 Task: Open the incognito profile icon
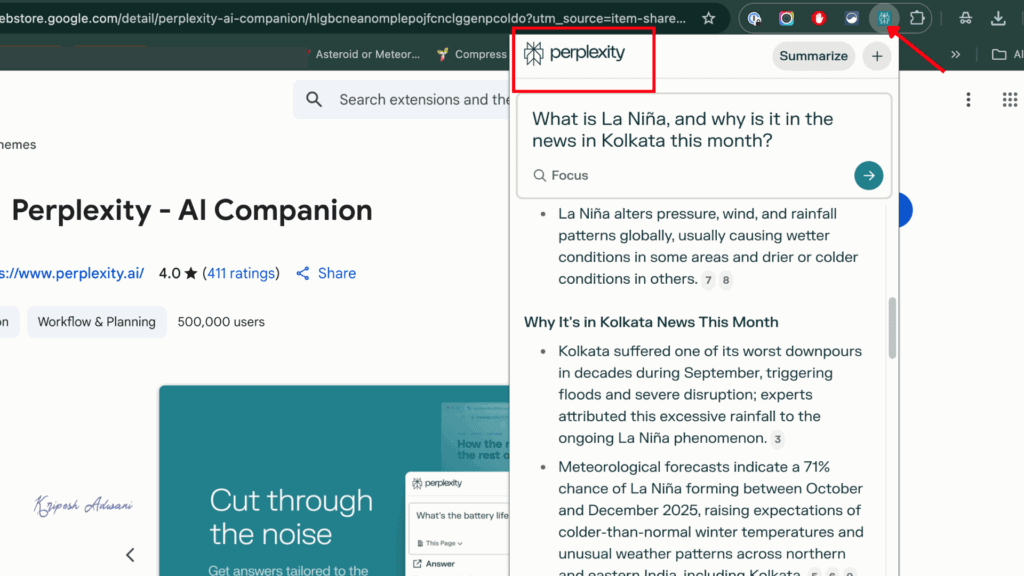click(x=967, y=18)
